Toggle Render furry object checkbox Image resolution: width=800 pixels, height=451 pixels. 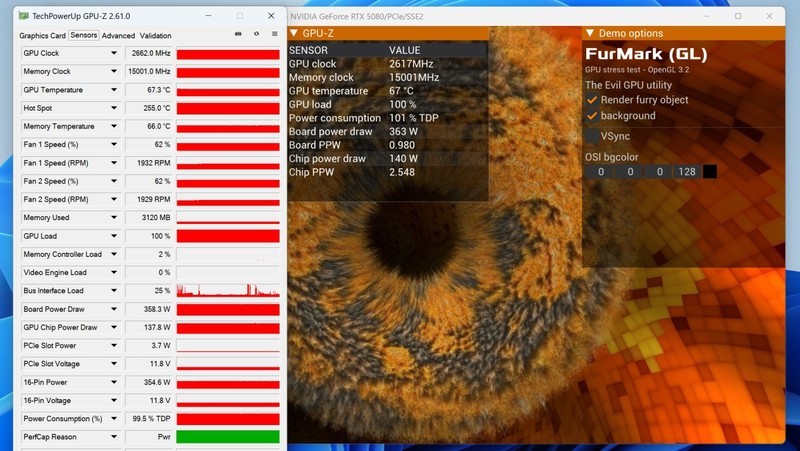click(x=592, y=100)
